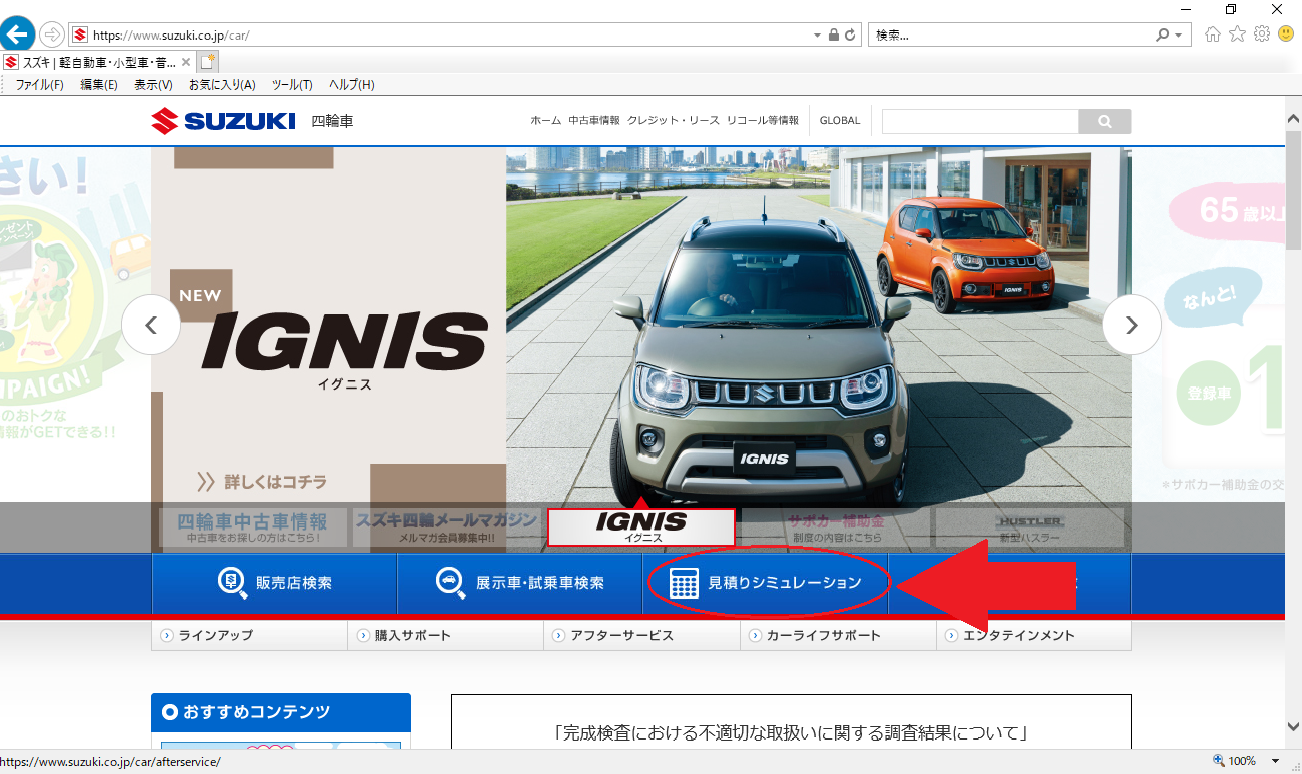Open a new tab with the blank tab button
The image size is (1302, 774).
tap(207, 62)
